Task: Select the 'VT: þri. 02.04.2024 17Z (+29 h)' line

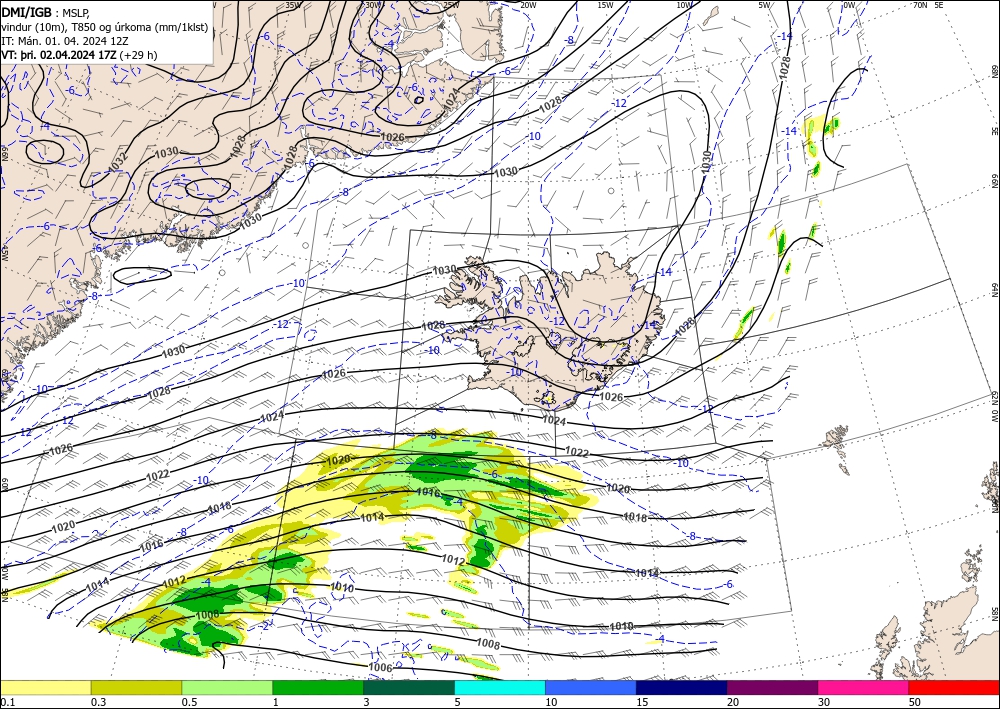Action: tap(79, 55)
